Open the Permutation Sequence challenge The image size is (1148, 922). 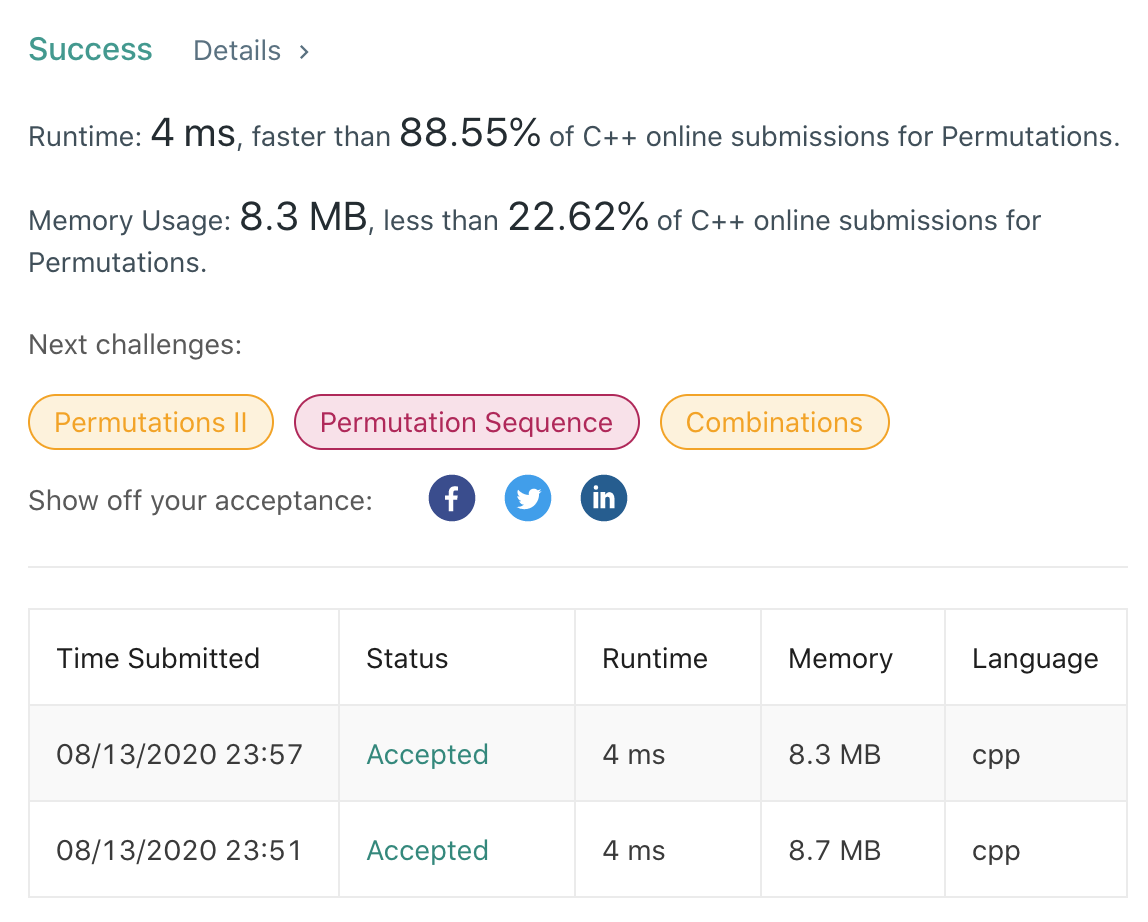pyautogui.click(x=466, y=421)
